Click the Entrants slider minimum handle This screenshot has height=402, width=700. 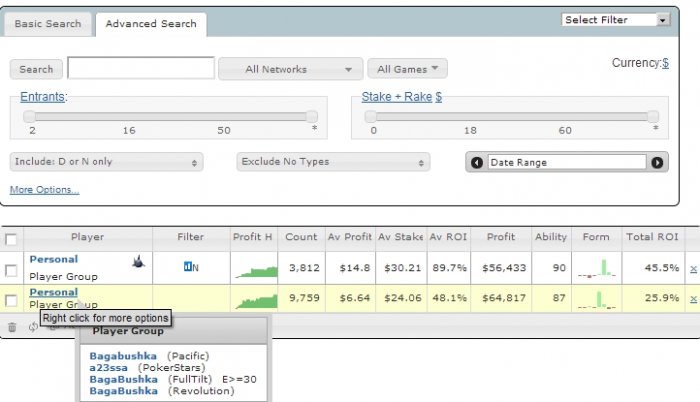coord(29,117)
